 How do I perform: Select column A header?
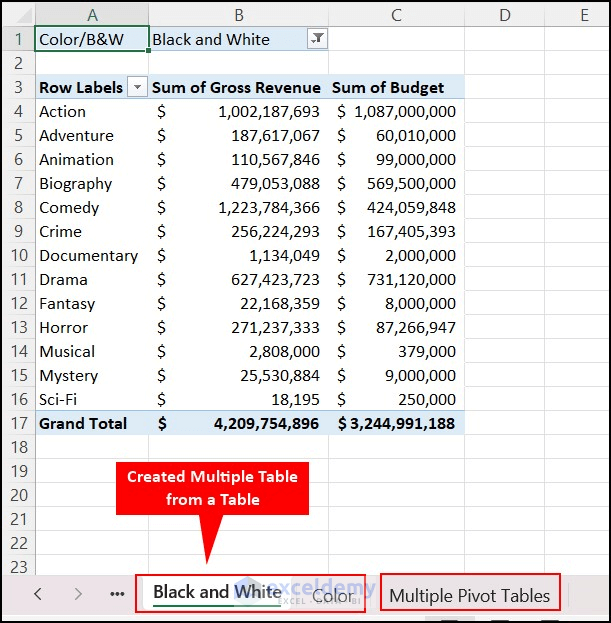pos(92,15)
